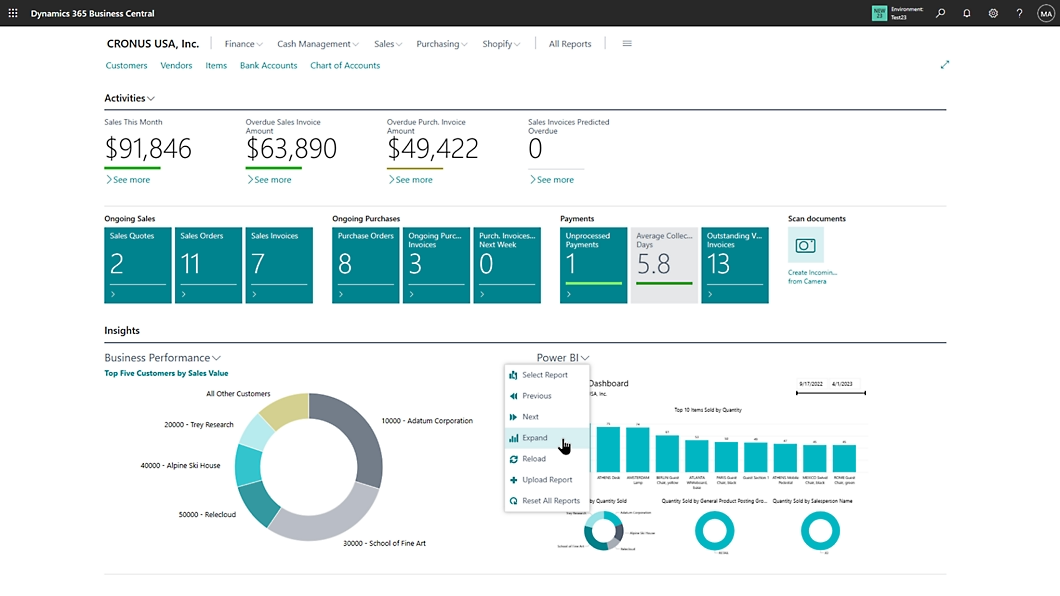This screenshot has width=1060, height=596.
Task: Open the Sales Orders tile showing 11
Action: [x=208, y=263]
